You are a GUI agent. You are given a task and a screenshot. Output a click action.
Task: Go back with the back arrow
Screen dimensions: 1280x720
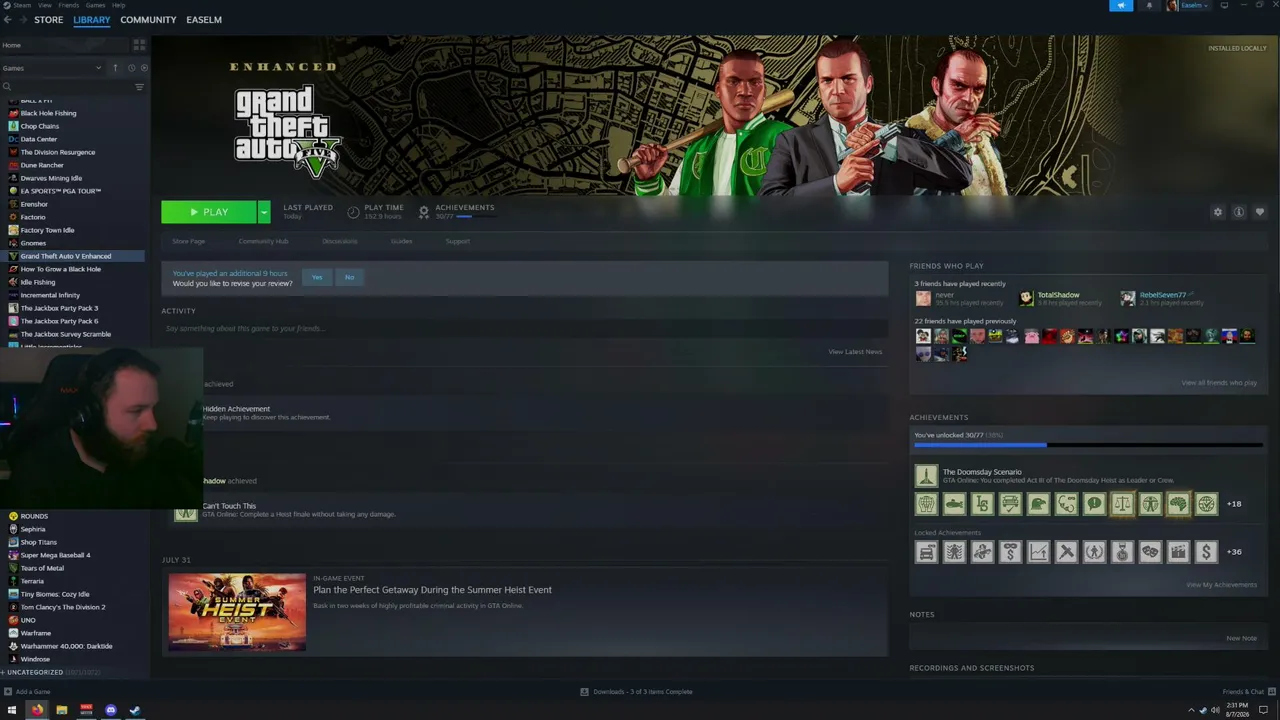click(x=7, y=20)
